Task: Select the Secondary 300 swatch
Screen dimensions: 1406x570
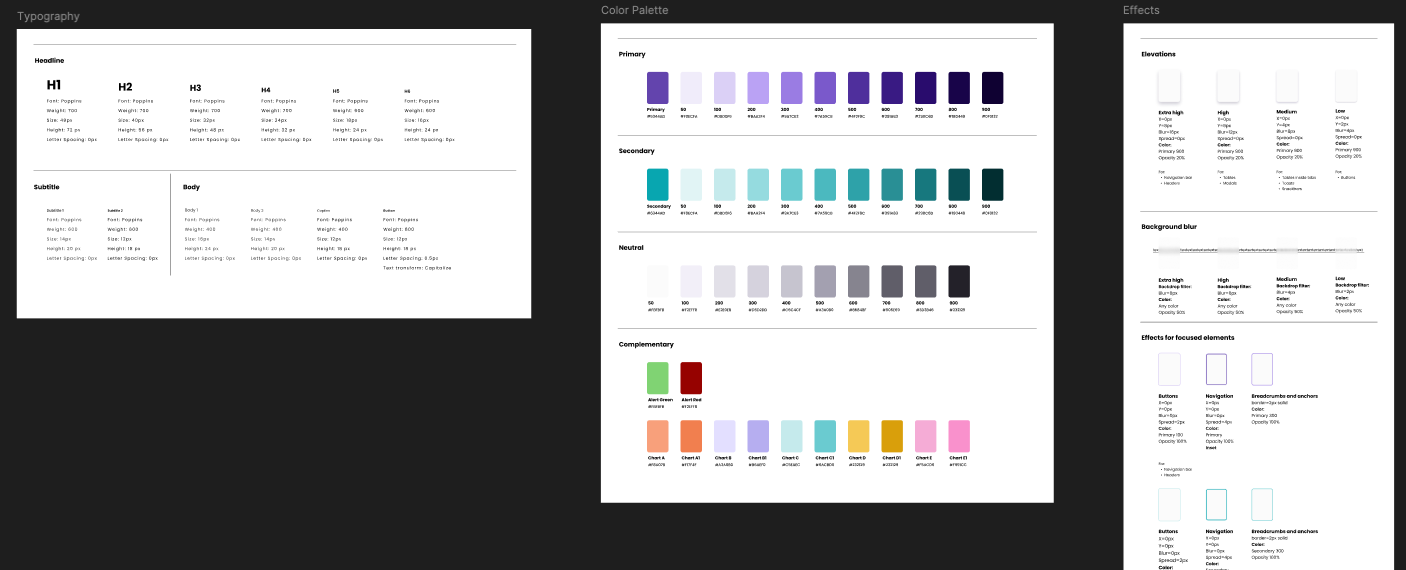Action: tap(792, 185)
